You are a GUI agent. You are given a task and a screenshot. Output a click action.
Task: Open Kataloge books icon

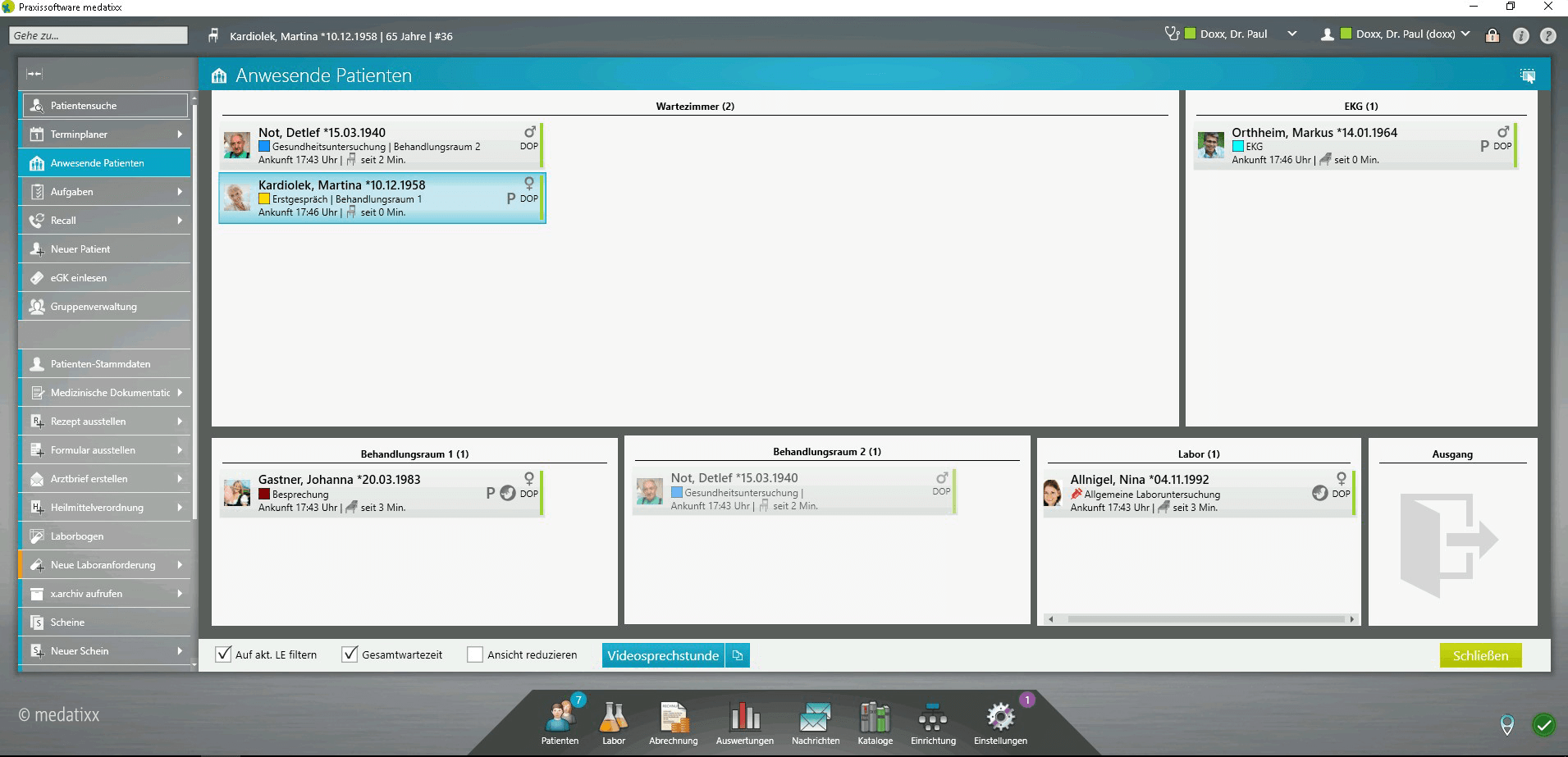(x=875, y=718)
